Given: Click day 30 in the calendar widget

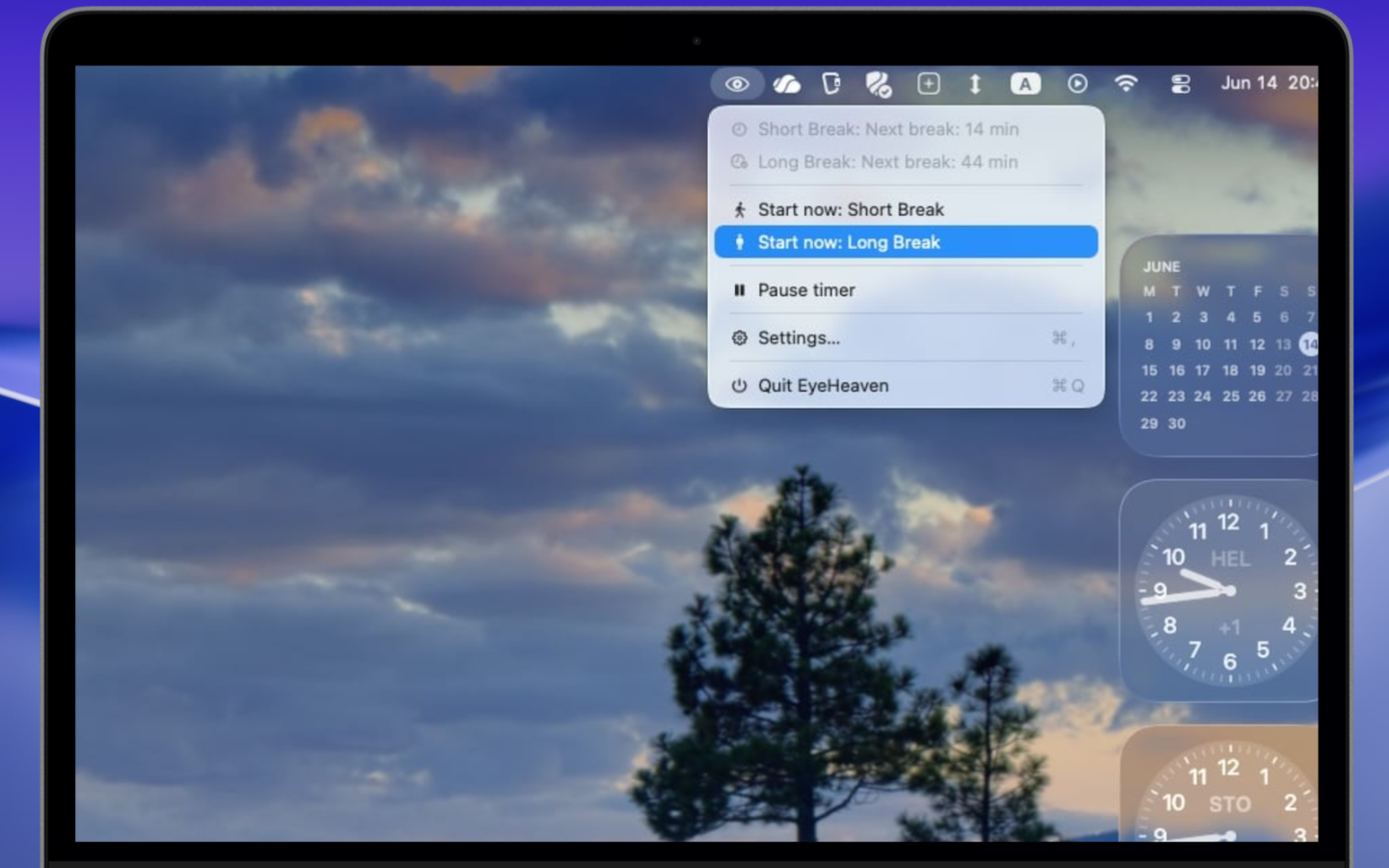Looking at the screenshot, I should tap(1177, 423).
